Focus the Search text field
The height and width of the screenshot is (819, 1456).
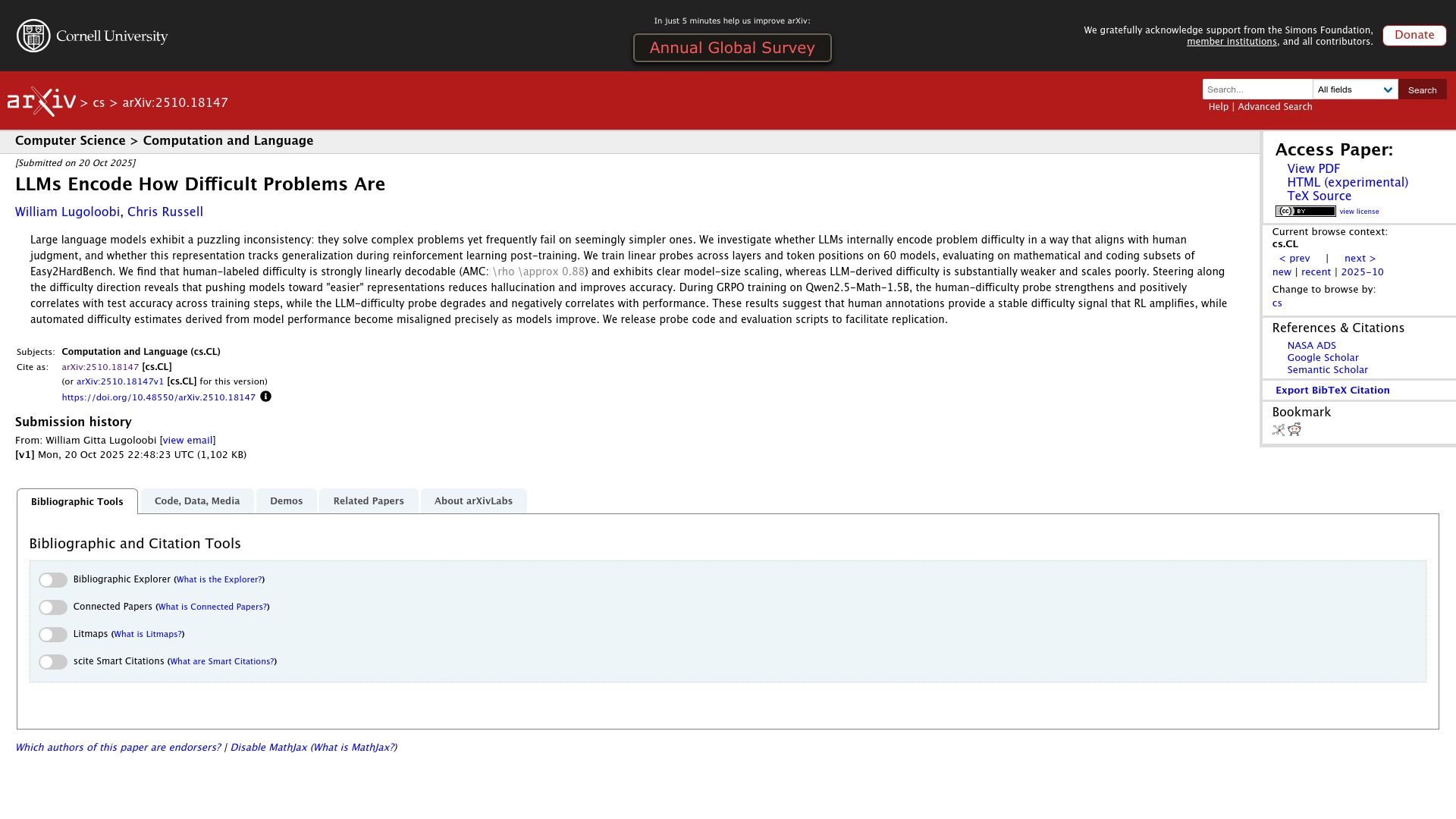pyautogui.click(x=1257, y=89)
